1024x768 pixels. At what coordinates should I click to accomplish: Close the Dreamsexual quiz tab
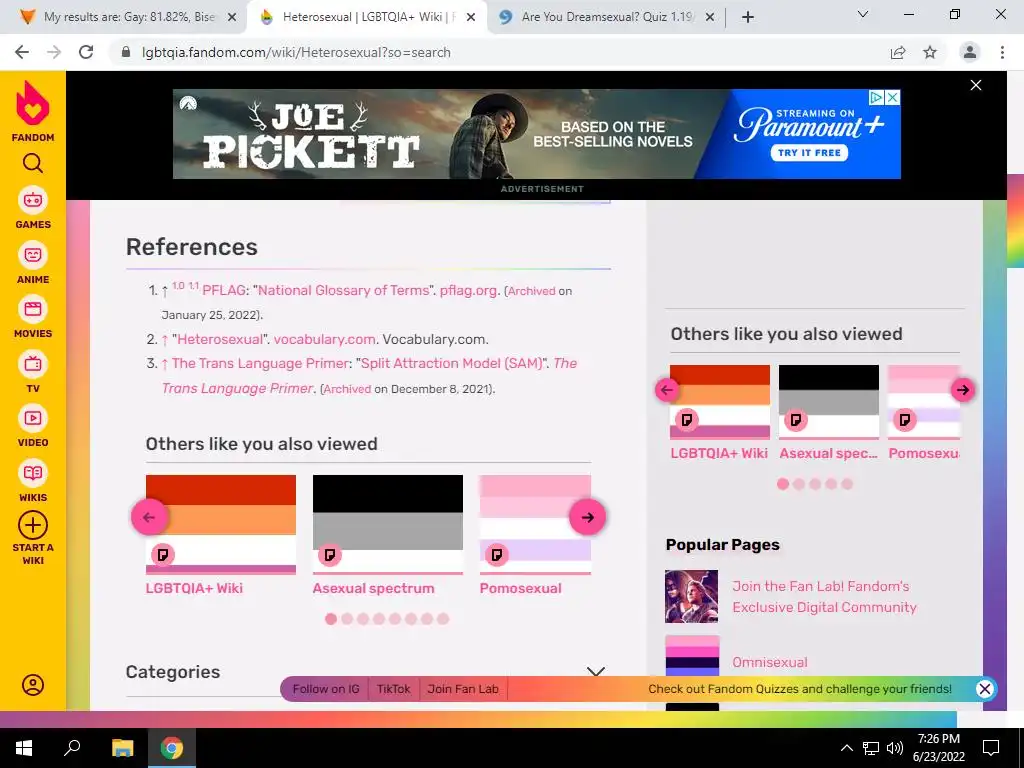710,18
